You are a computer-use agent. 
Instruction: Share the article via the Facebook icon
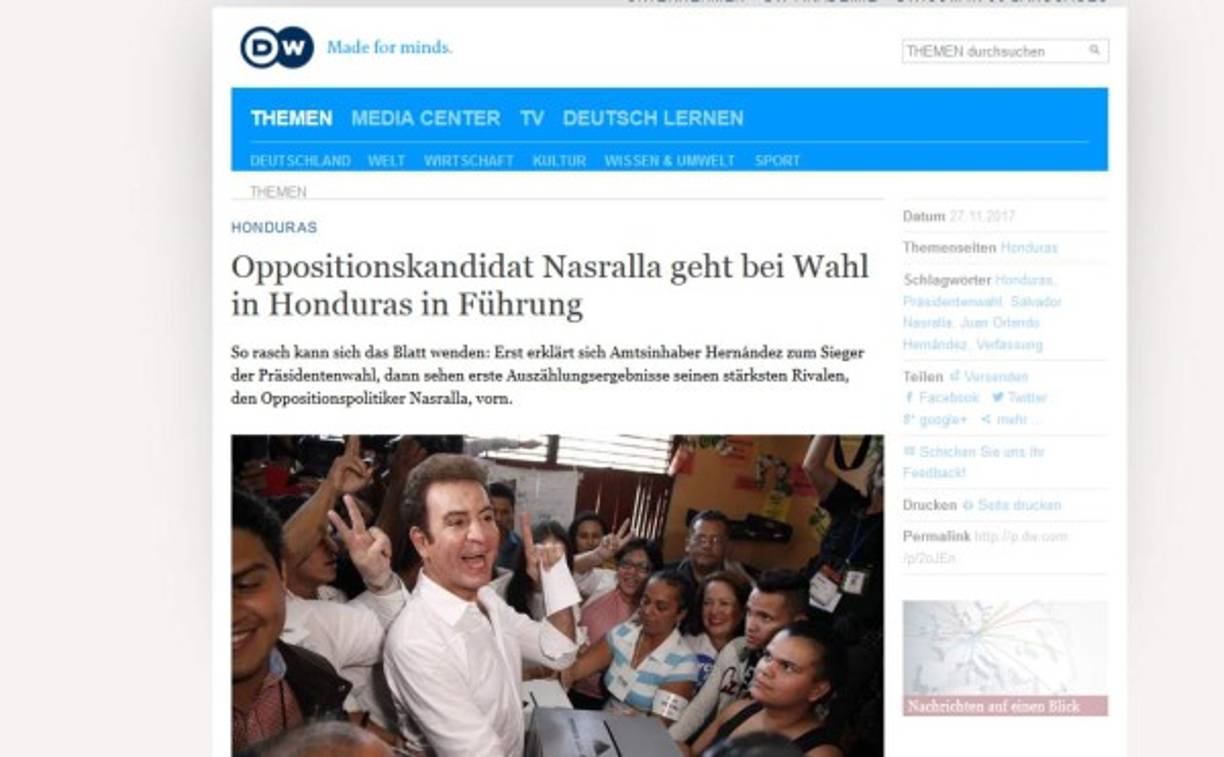pos(910,398)
